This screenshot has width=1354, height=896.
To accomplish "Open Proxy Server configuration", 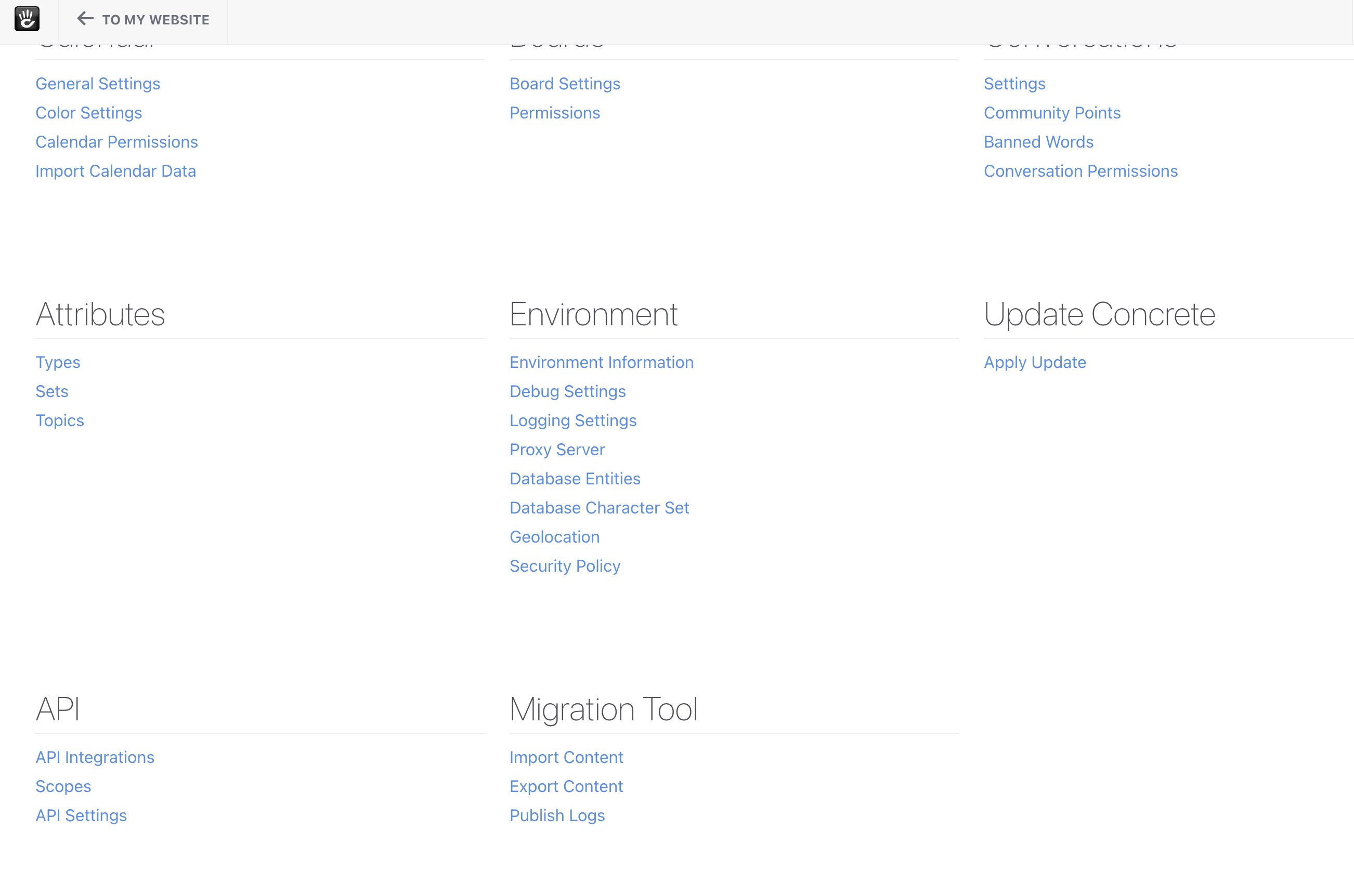I will tap(557, 449).
